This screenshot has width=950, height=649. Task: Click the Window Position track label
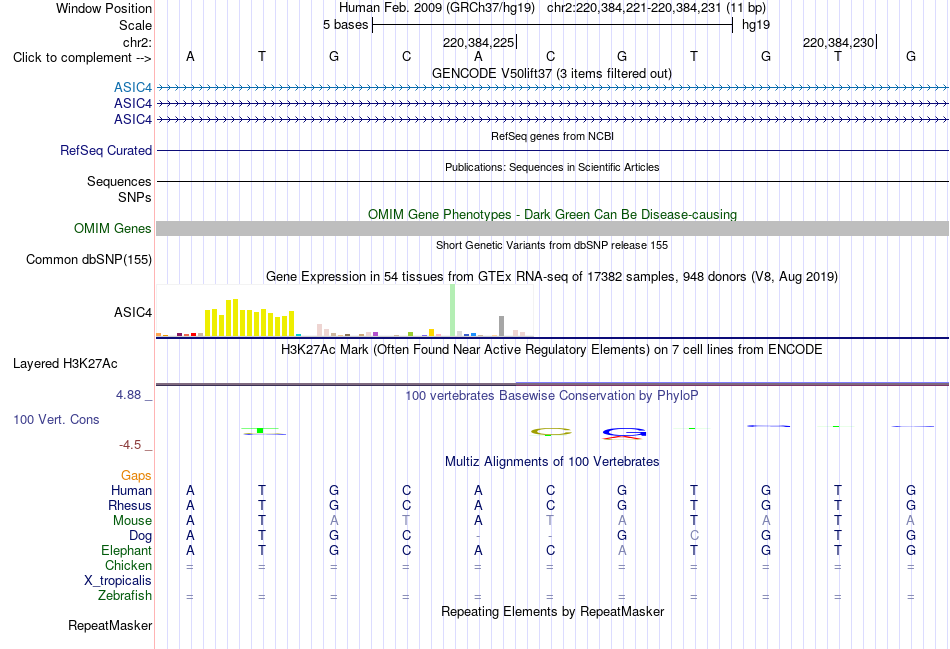point(104,8)
